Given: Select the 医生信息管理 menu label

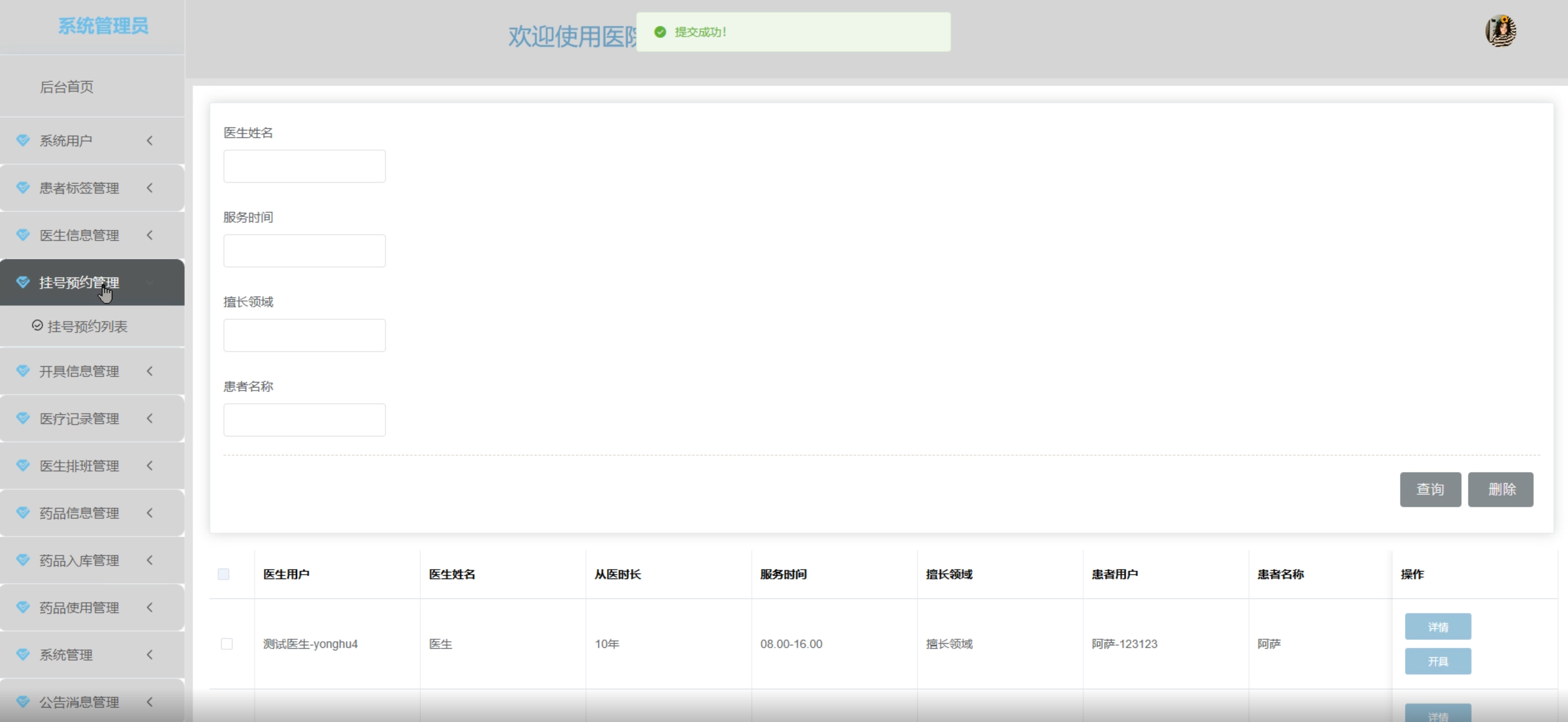Looking at the screenshot, I should [x=80, y=235].
